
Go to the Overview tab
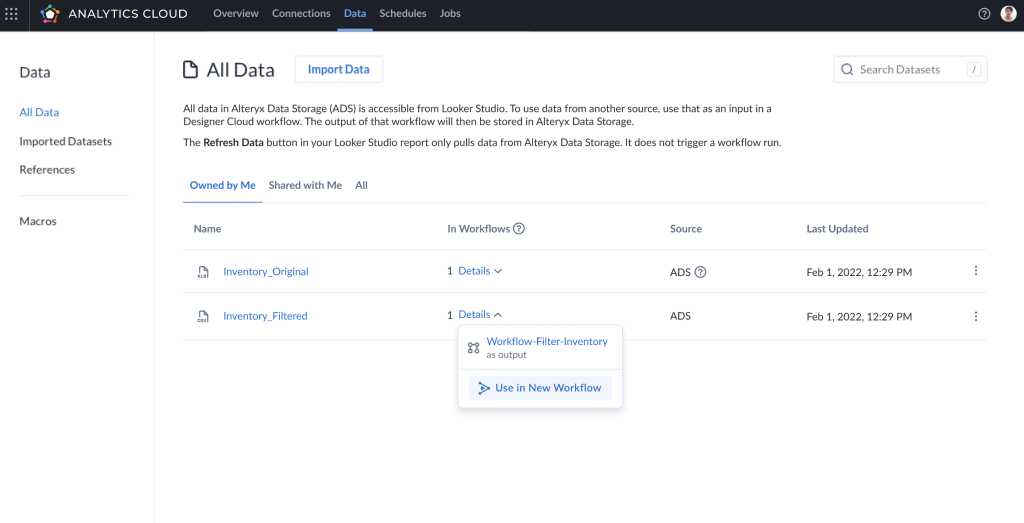click(x=236, y=14)
